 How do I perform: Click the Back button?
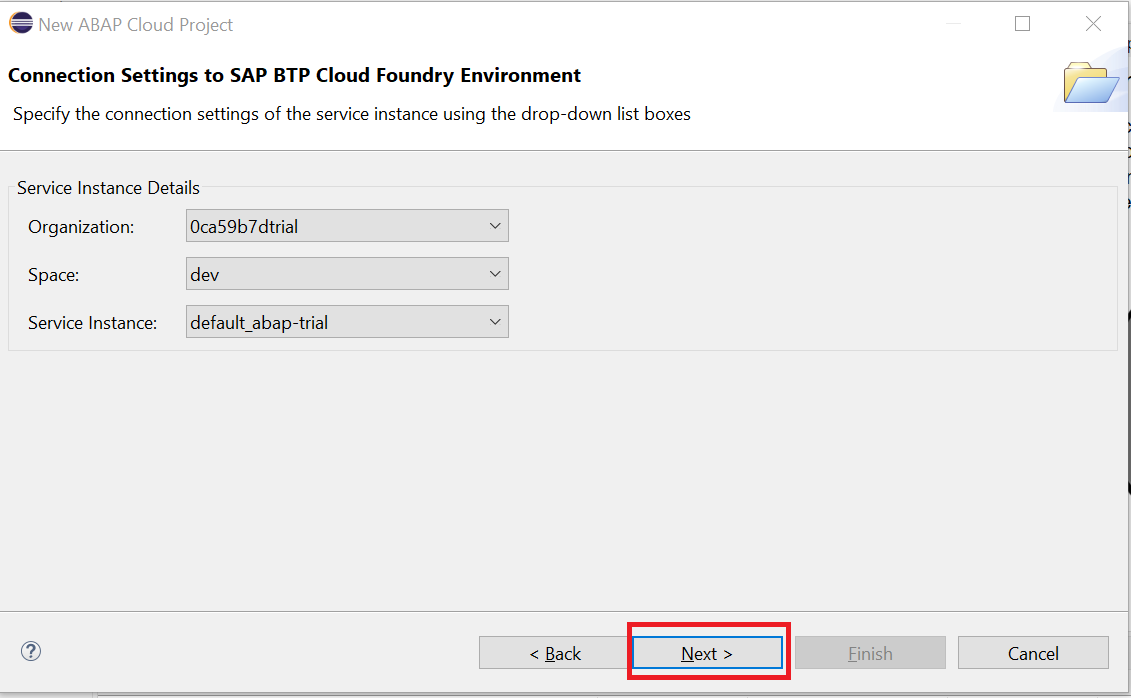tap(554, 652)
